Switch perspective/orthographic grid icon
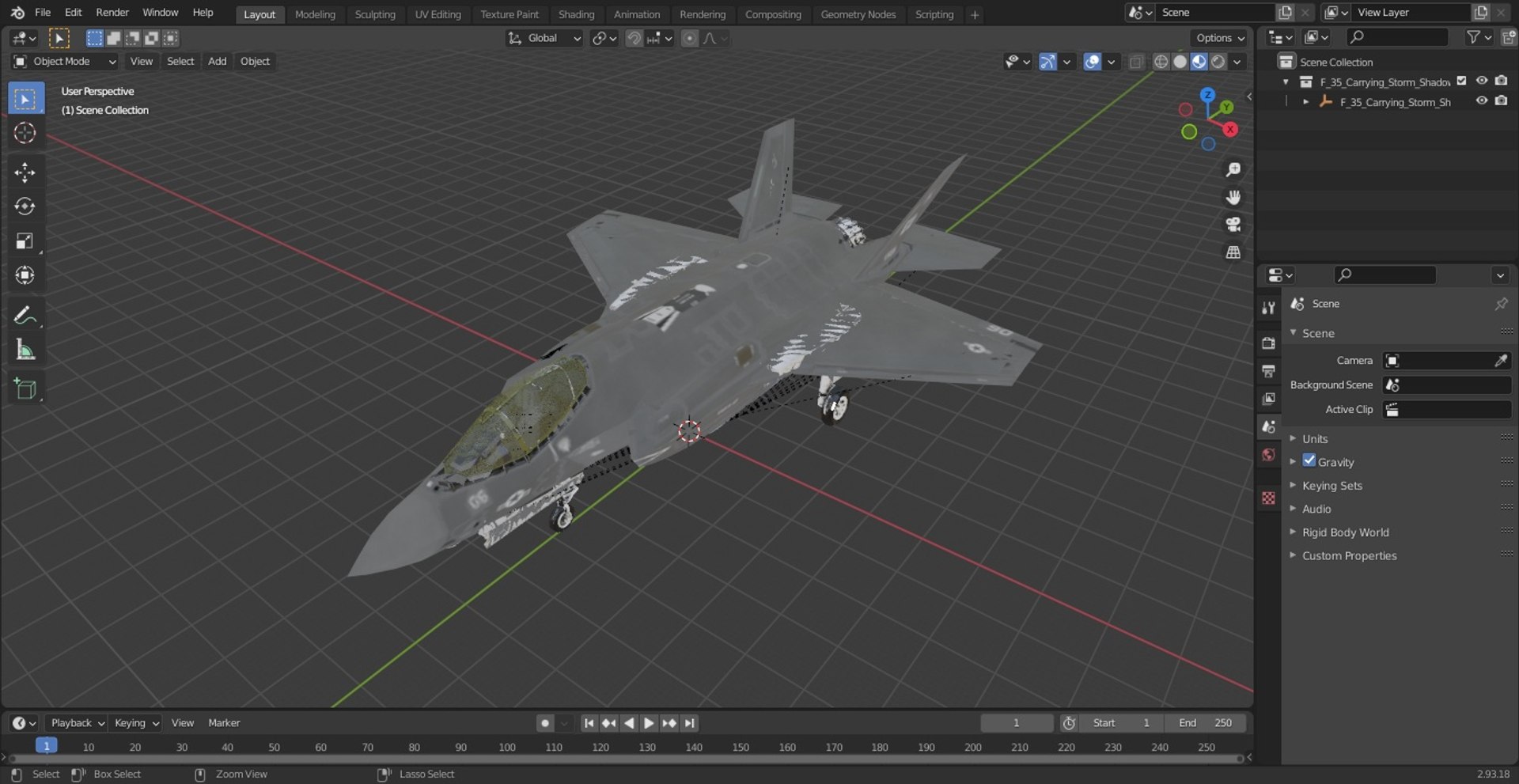This screenshot has width=1519, height=784. (1233, 252)
